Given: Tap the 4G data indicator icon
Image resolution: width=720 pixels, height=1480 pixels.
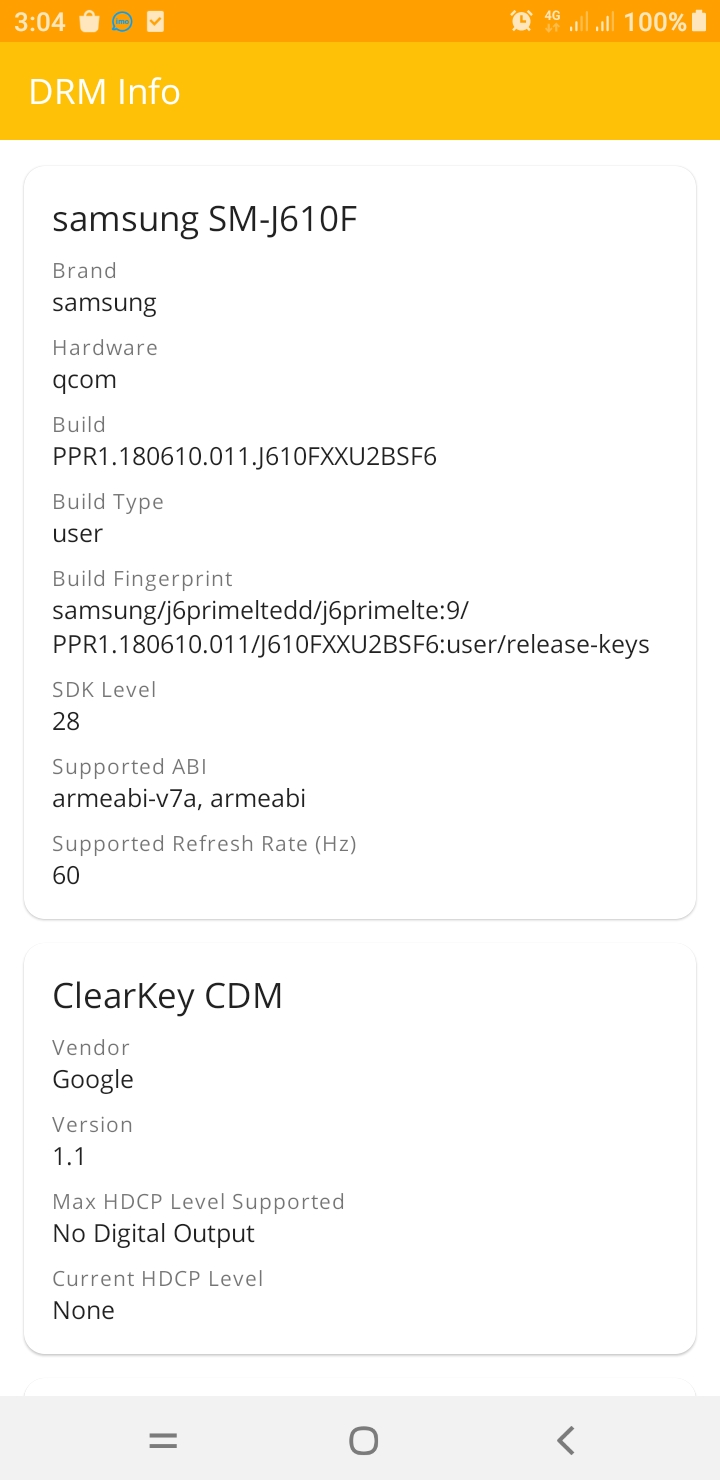Looking at the screenshot, I should click(552, 20).
